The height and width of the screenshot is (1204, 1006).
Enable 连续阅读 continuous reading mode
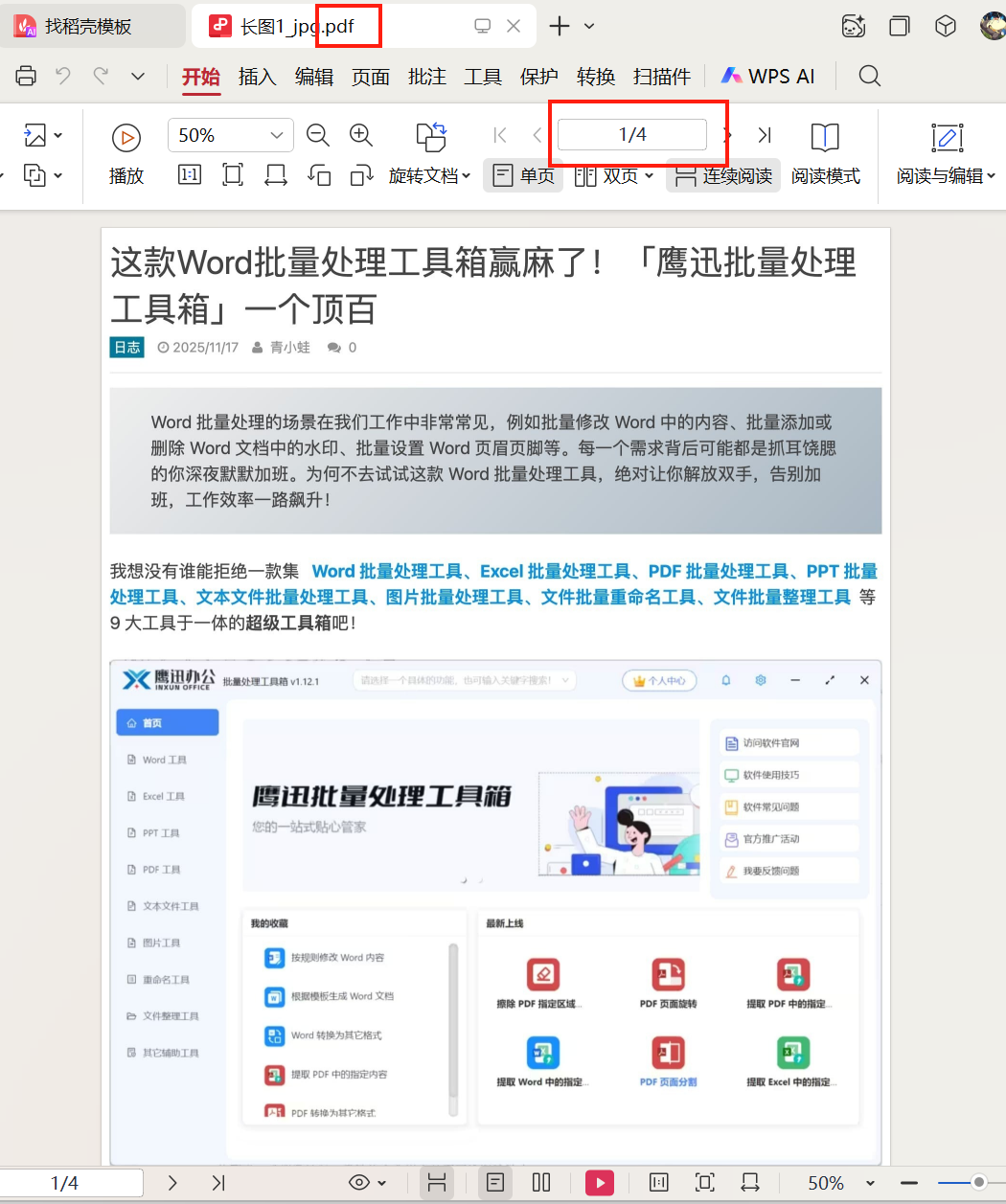click(x=722, y=174)
